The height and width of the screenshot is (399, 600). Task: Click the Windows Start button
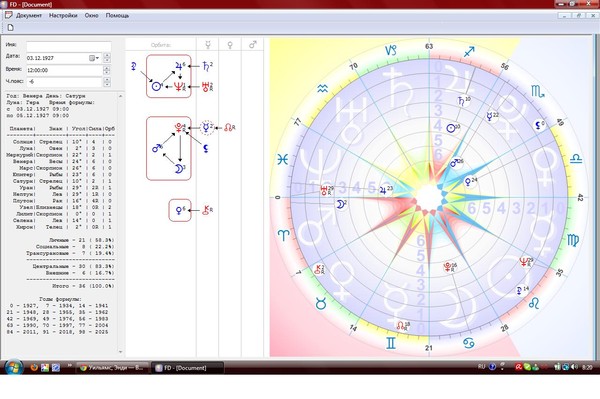[x=14, y=367]
